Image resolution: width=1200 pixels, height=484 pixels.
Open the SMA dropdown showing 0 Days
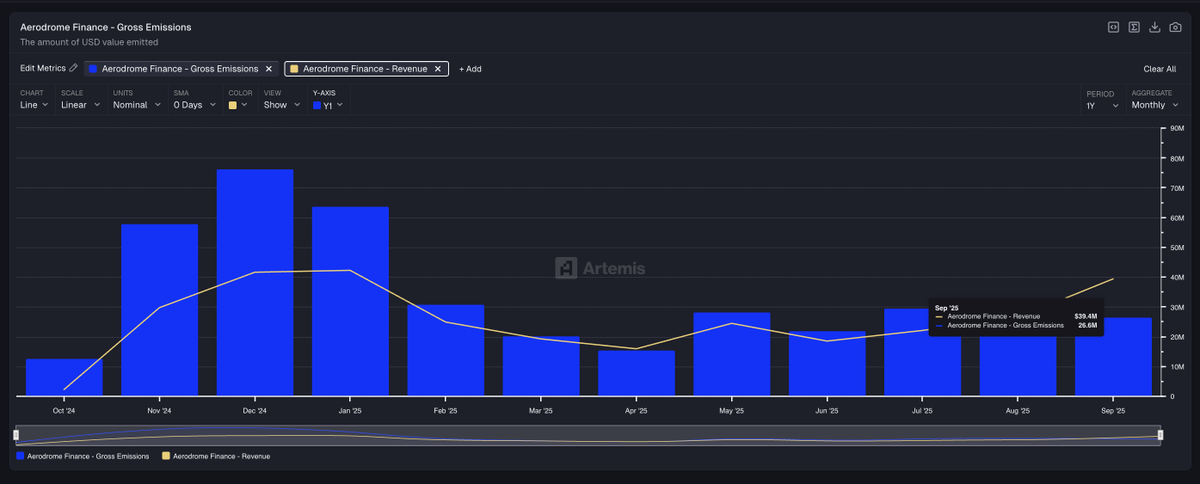[x=193, y=105]
